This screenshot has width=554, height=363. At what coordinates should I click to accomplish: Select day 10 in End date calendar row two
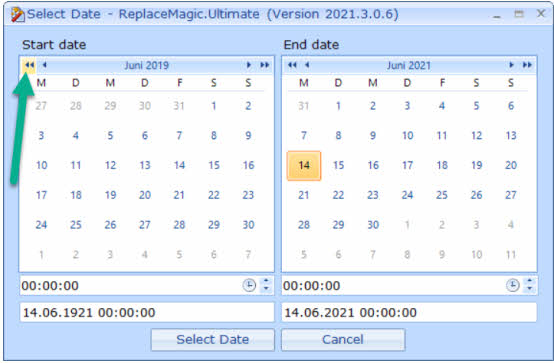point(408,136)
